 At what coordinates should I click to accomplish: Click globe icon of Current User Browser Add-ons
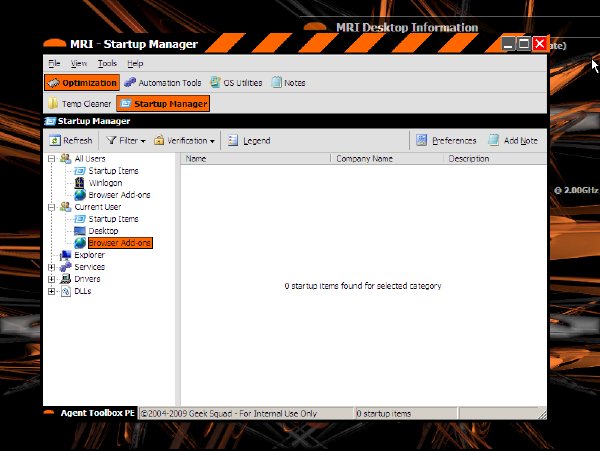click(x=80, y=243)
